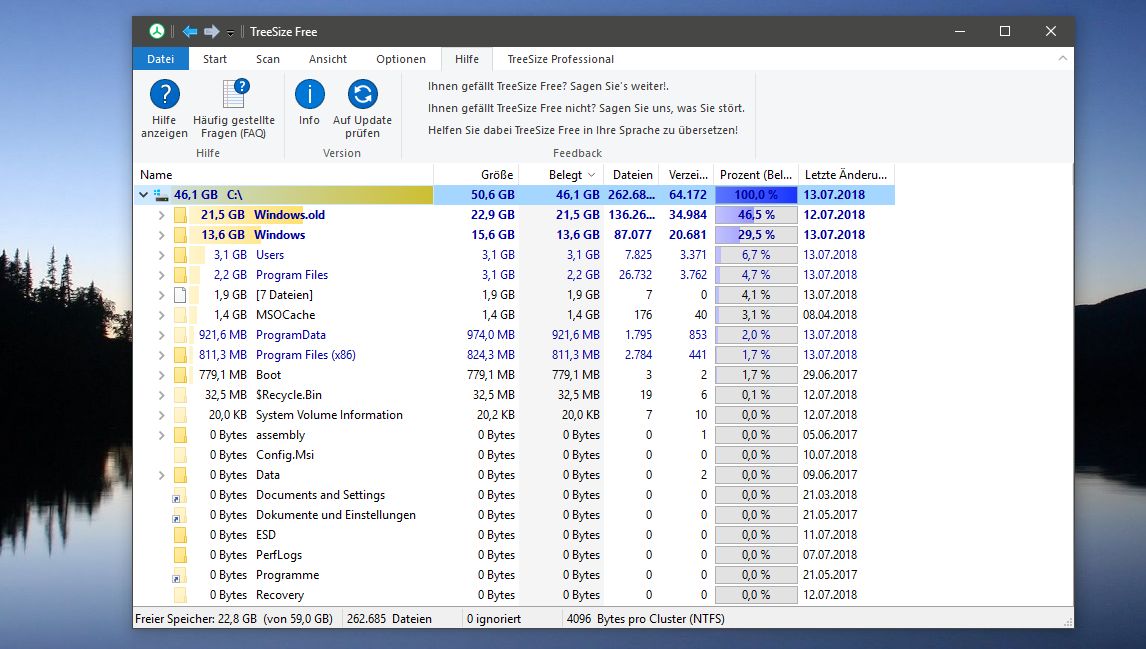Click the 29,5 % bar for Windows
The image size is (1146, 649).
coord(756,235)
